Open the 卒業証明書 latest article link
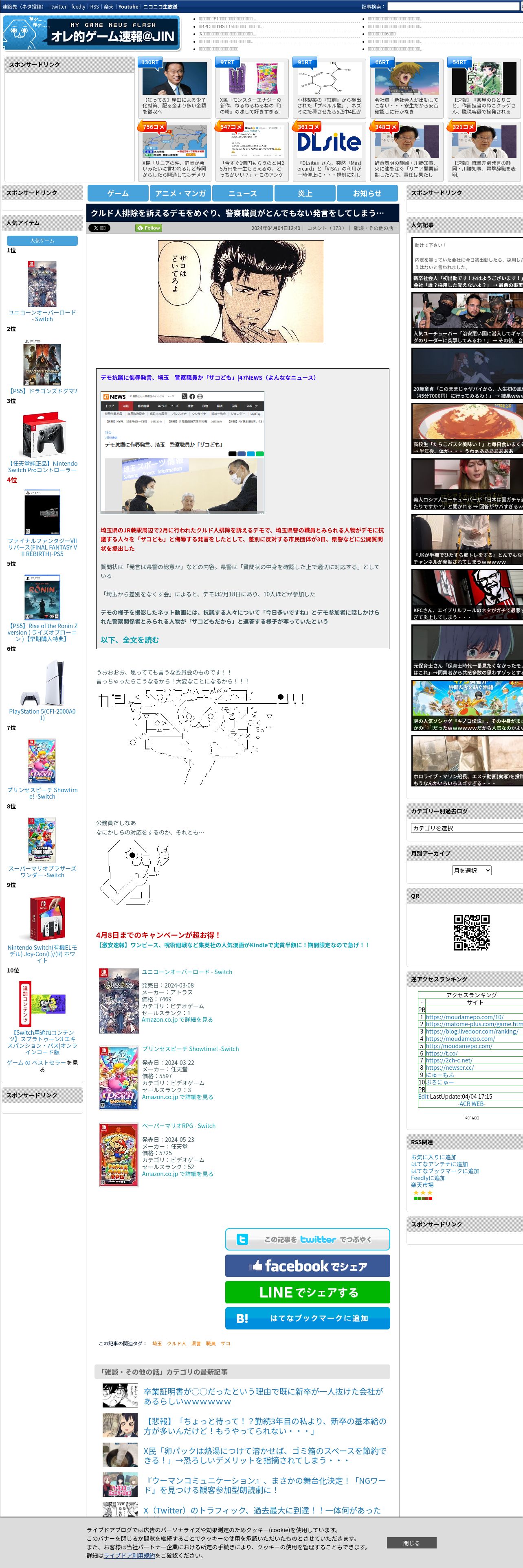523x1568 pixels. pos(263,1396)
